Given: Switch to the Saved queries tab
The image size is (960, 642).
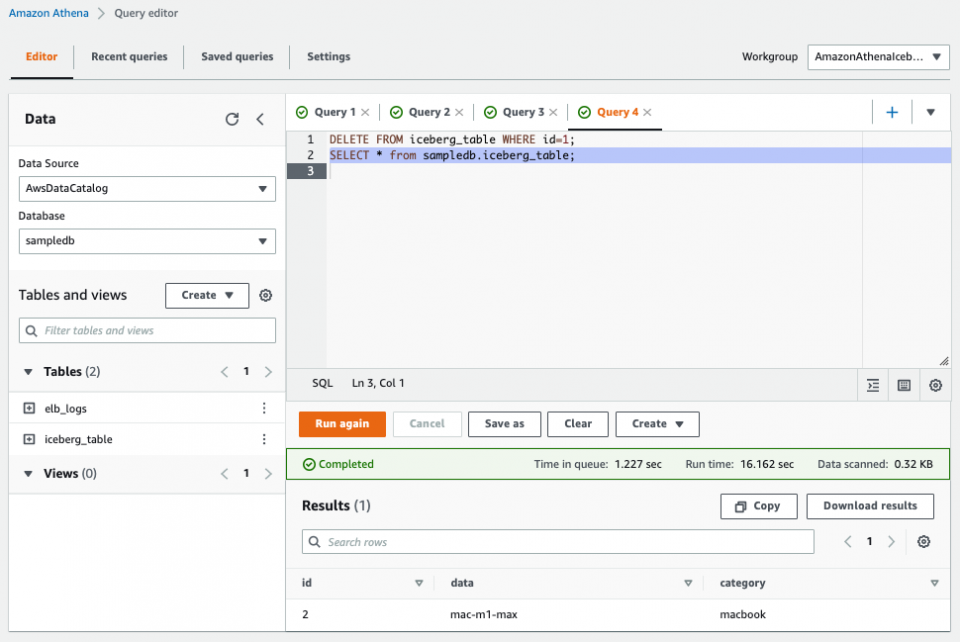Looking at the screenshot, I should pyautogui.click(x=236, y=57).
